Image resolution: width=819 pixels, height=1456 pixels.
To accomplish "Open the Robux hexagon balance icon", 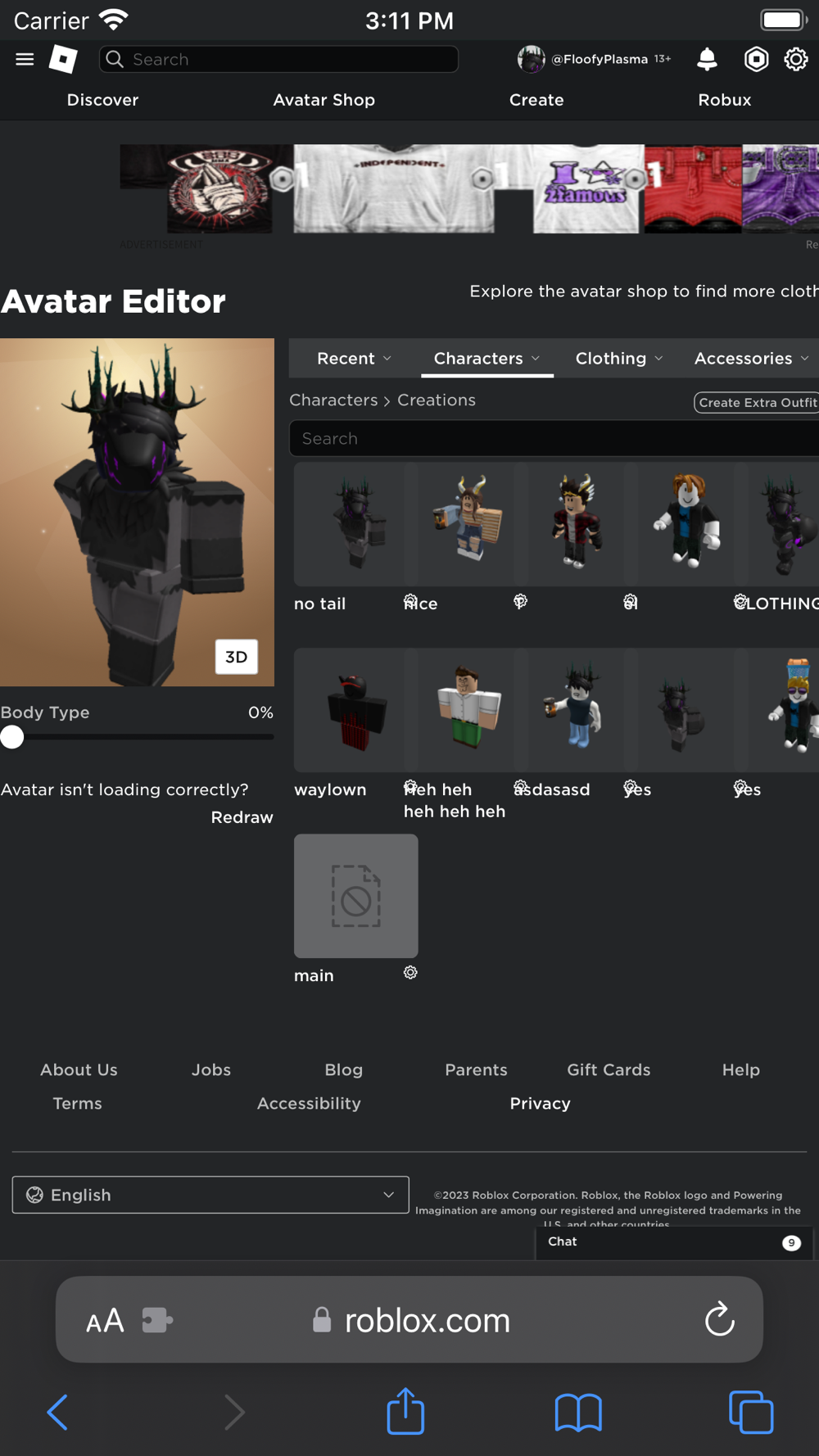I will tap(756, 59).
